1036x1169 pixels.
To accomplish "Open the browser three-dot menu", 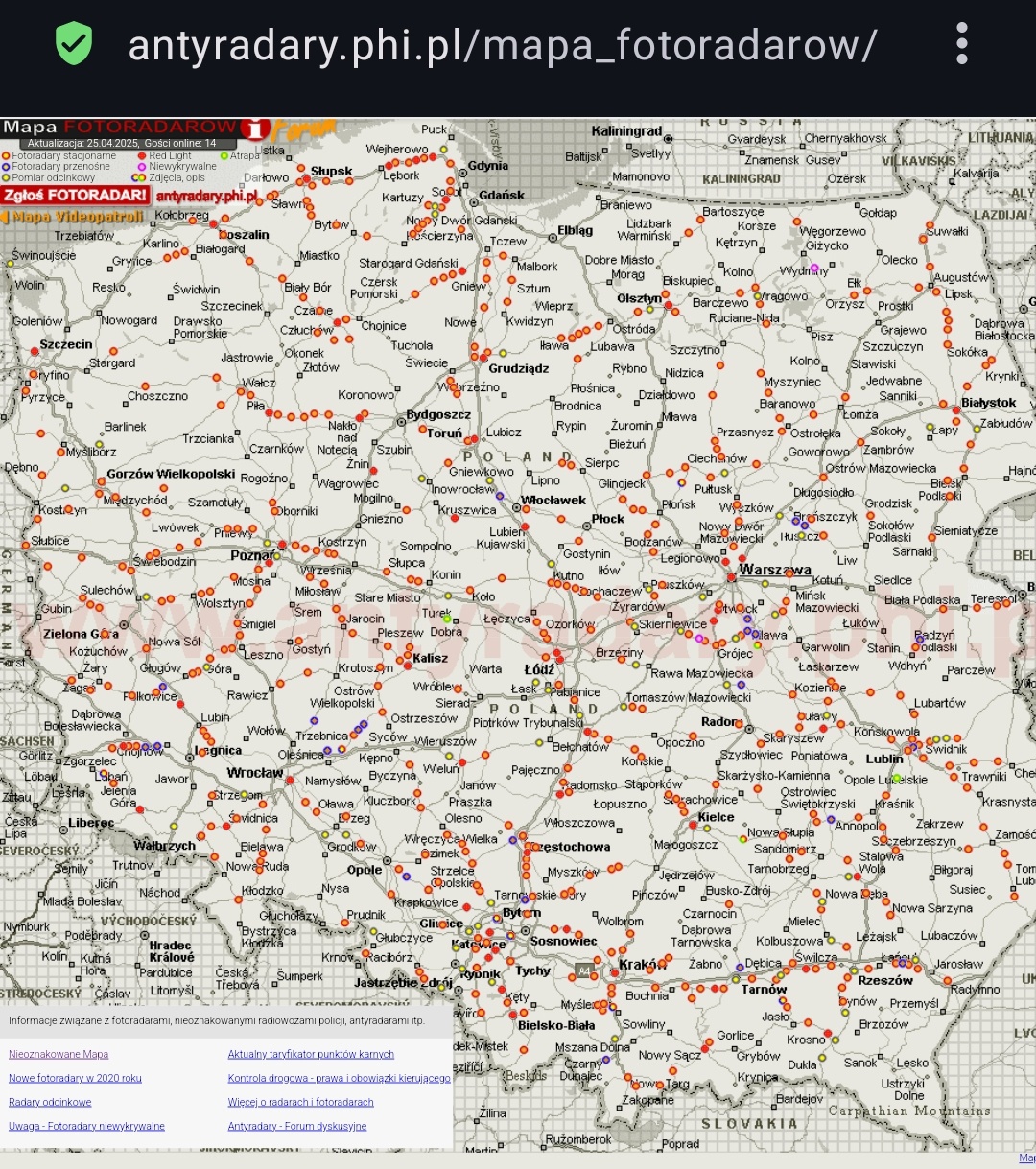I will click(x=960, y=43).
